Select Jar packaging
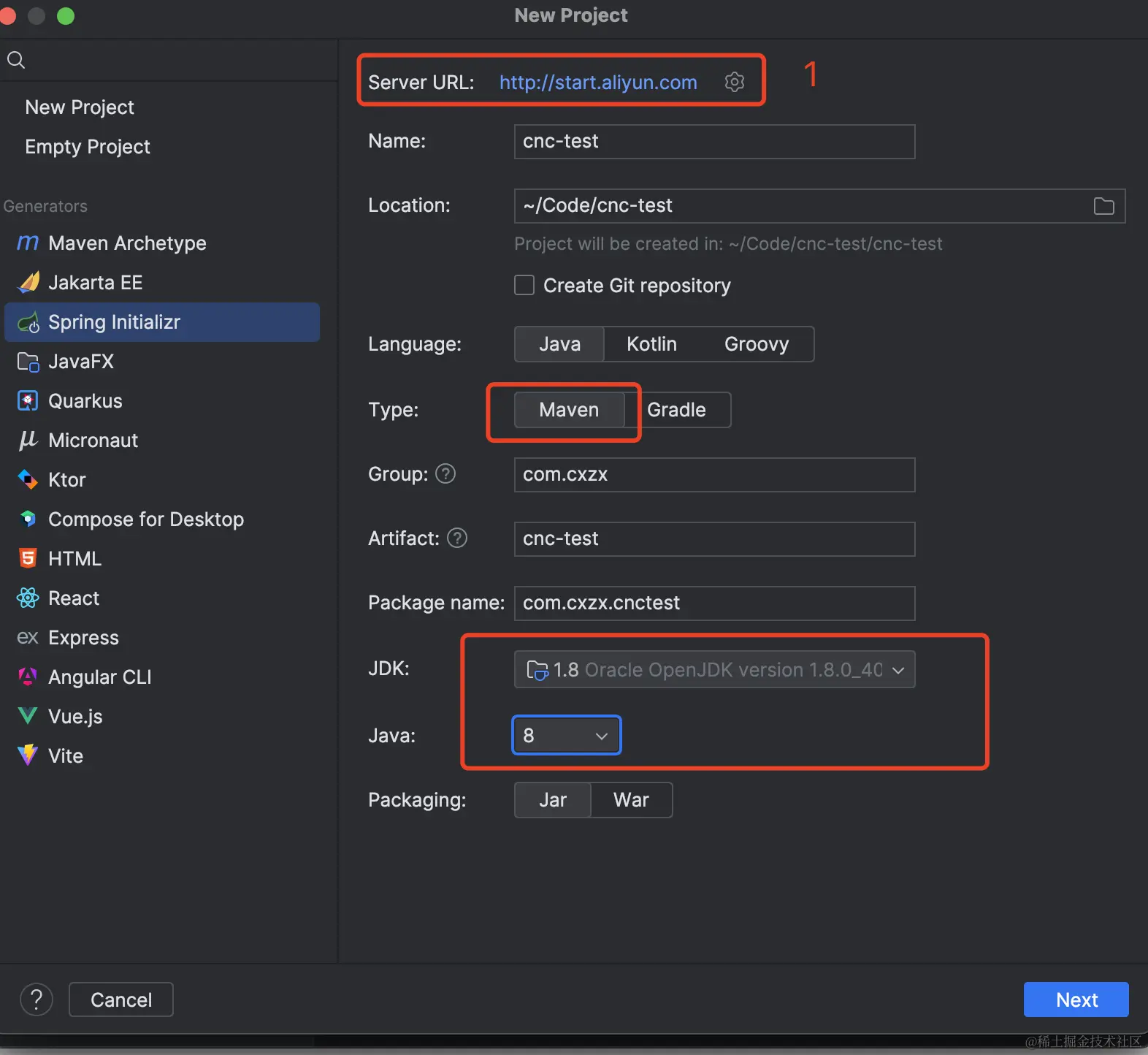This screenshot has width=1148, height=1055. (x=553, y=800)
